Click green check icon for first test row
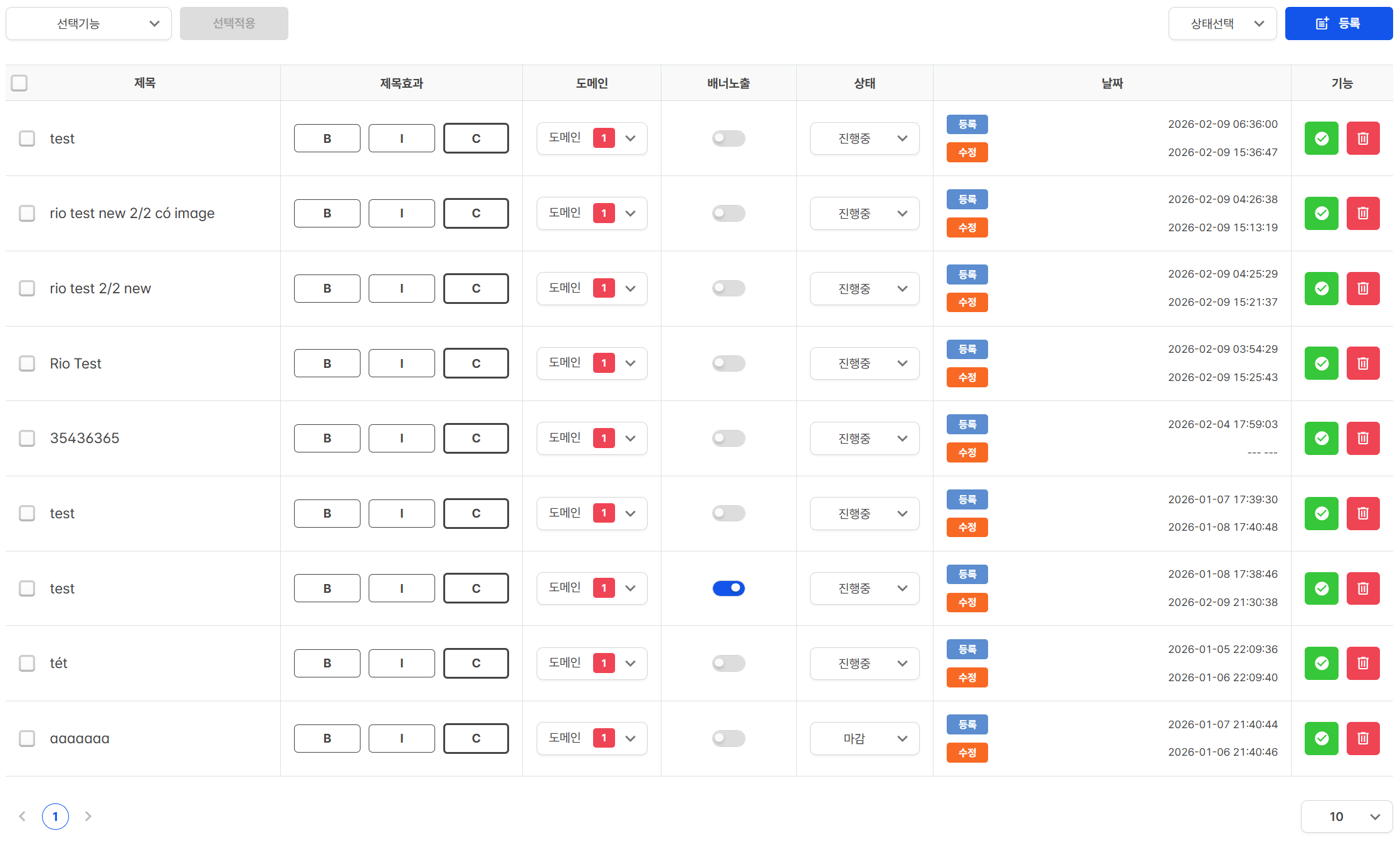 tap(1321, 138)
